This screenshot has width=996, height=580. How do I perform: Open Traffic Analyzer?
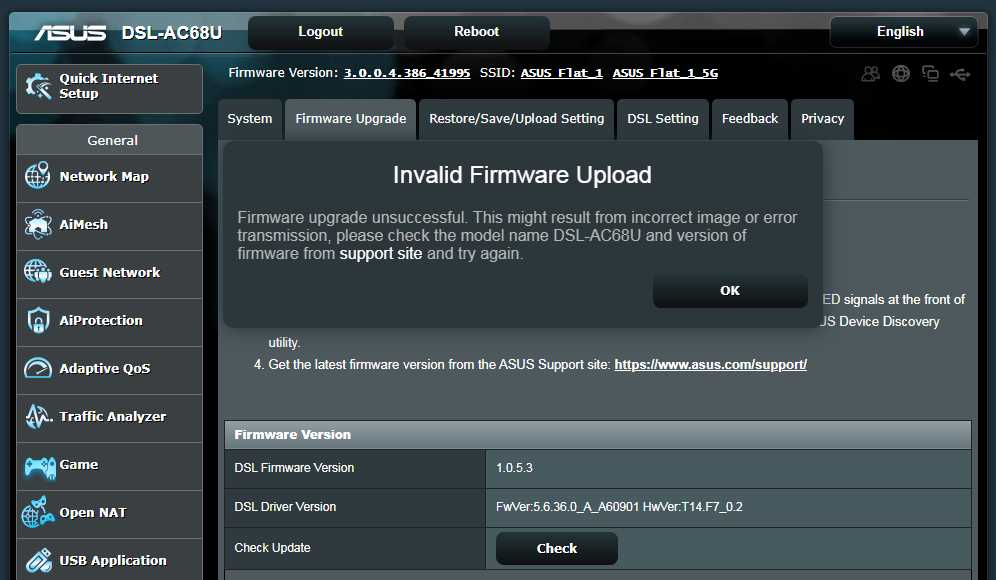[109, 418]
